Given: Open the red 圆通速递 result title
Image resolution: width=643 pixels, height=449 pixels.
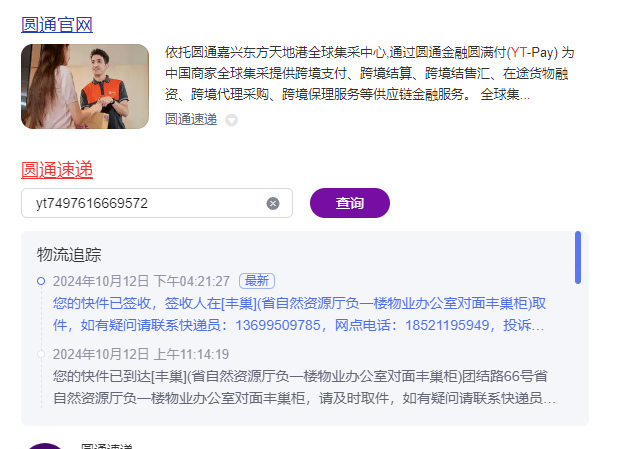Looking at the screenshot, I should click(x=57, y=170).
